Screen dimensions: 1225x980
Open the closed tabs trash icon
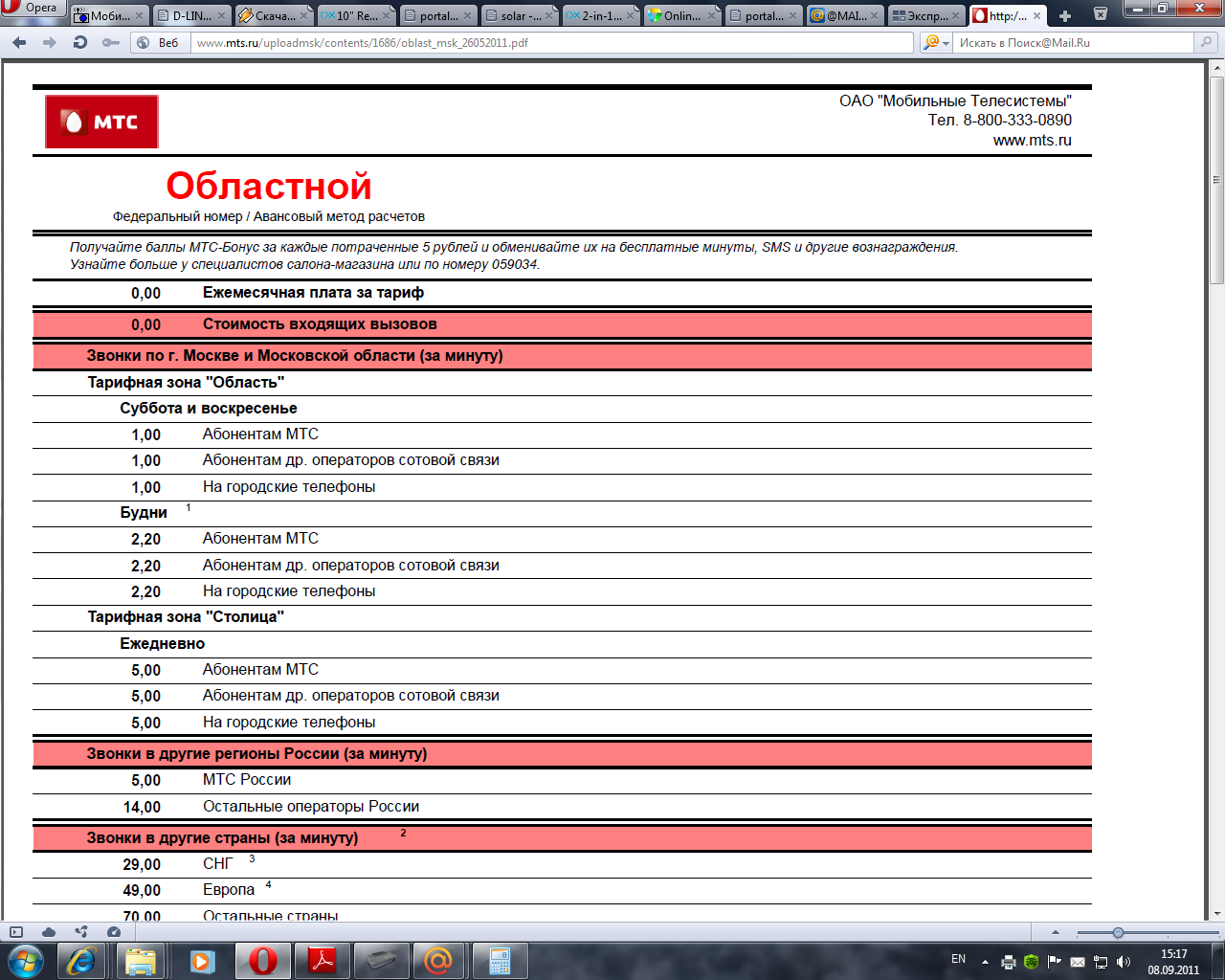click(1101, 13)
